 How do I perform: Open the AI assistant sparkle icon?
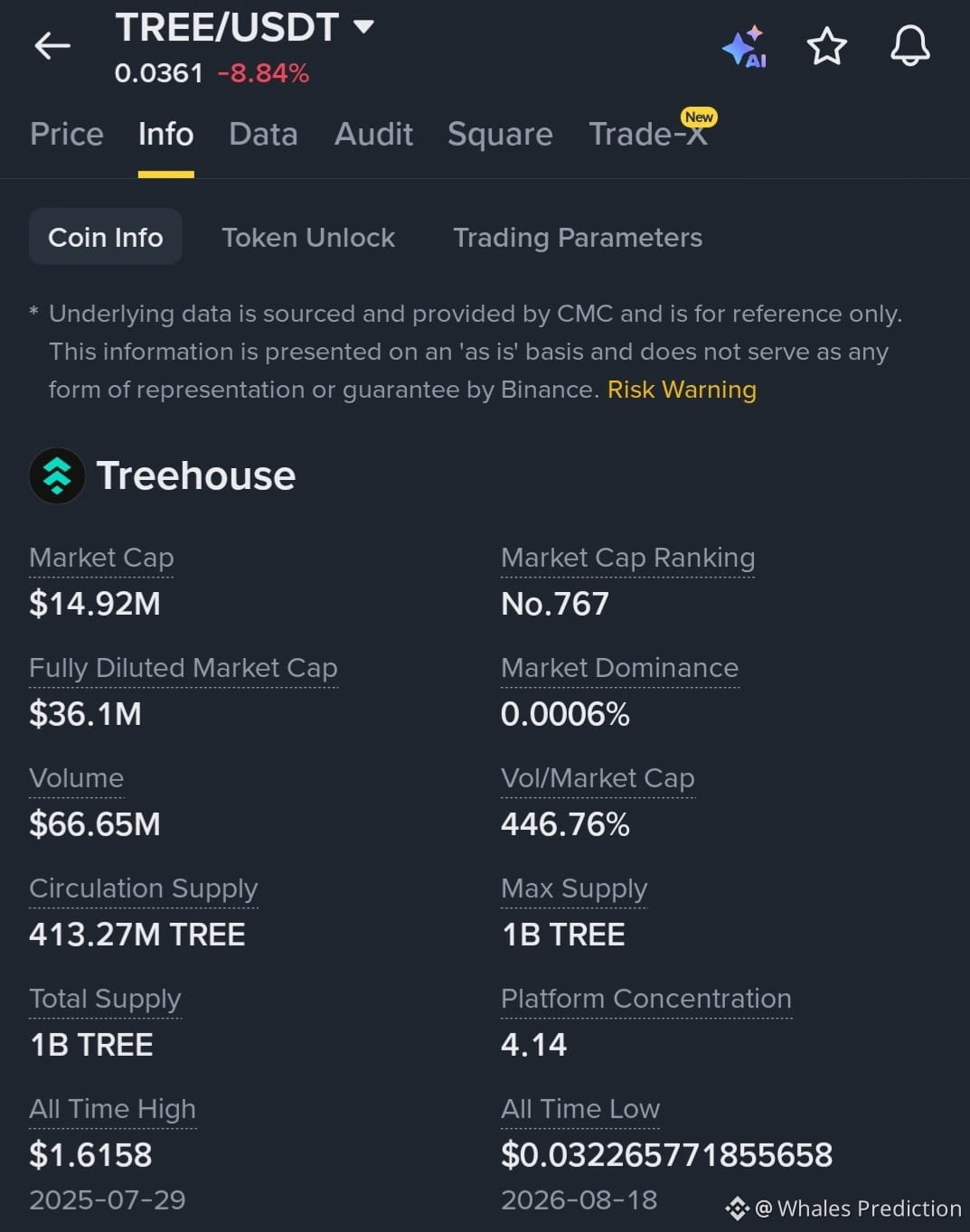(744, 46)
